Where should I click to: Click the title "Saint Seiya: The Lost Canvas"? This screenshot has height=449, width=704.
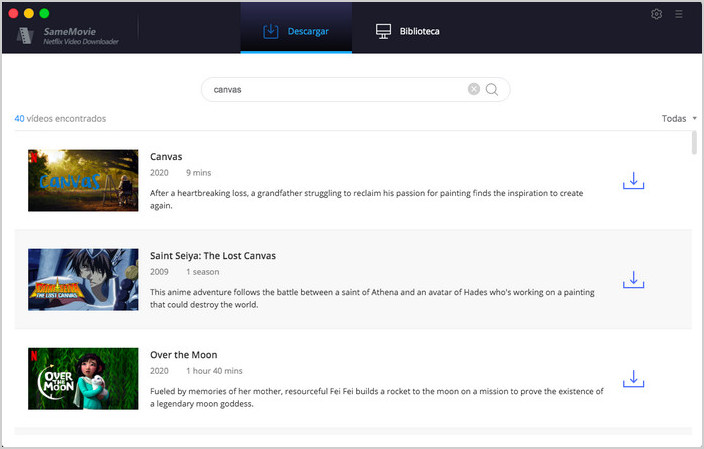click(x=213, y=256)
